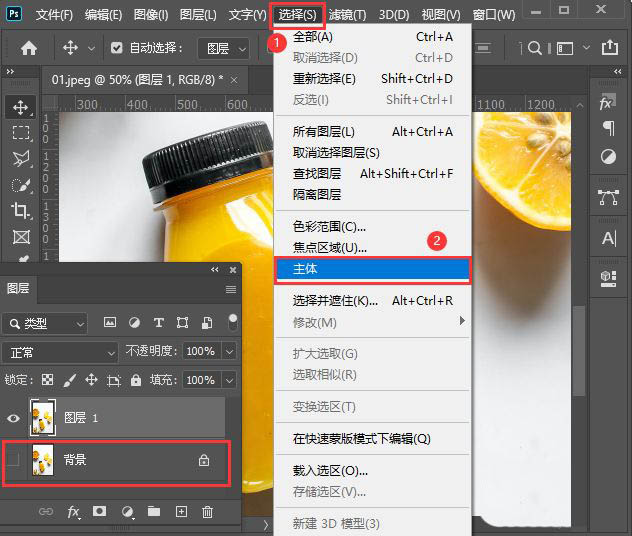632x536 pixels.
Task: Add a layer style via bottom fx
Action: point(73,511)
